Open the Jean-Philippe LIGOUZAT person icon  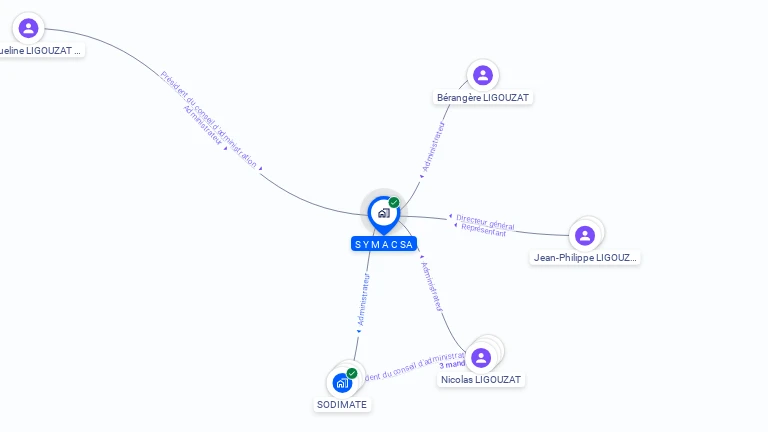[585, 236]
